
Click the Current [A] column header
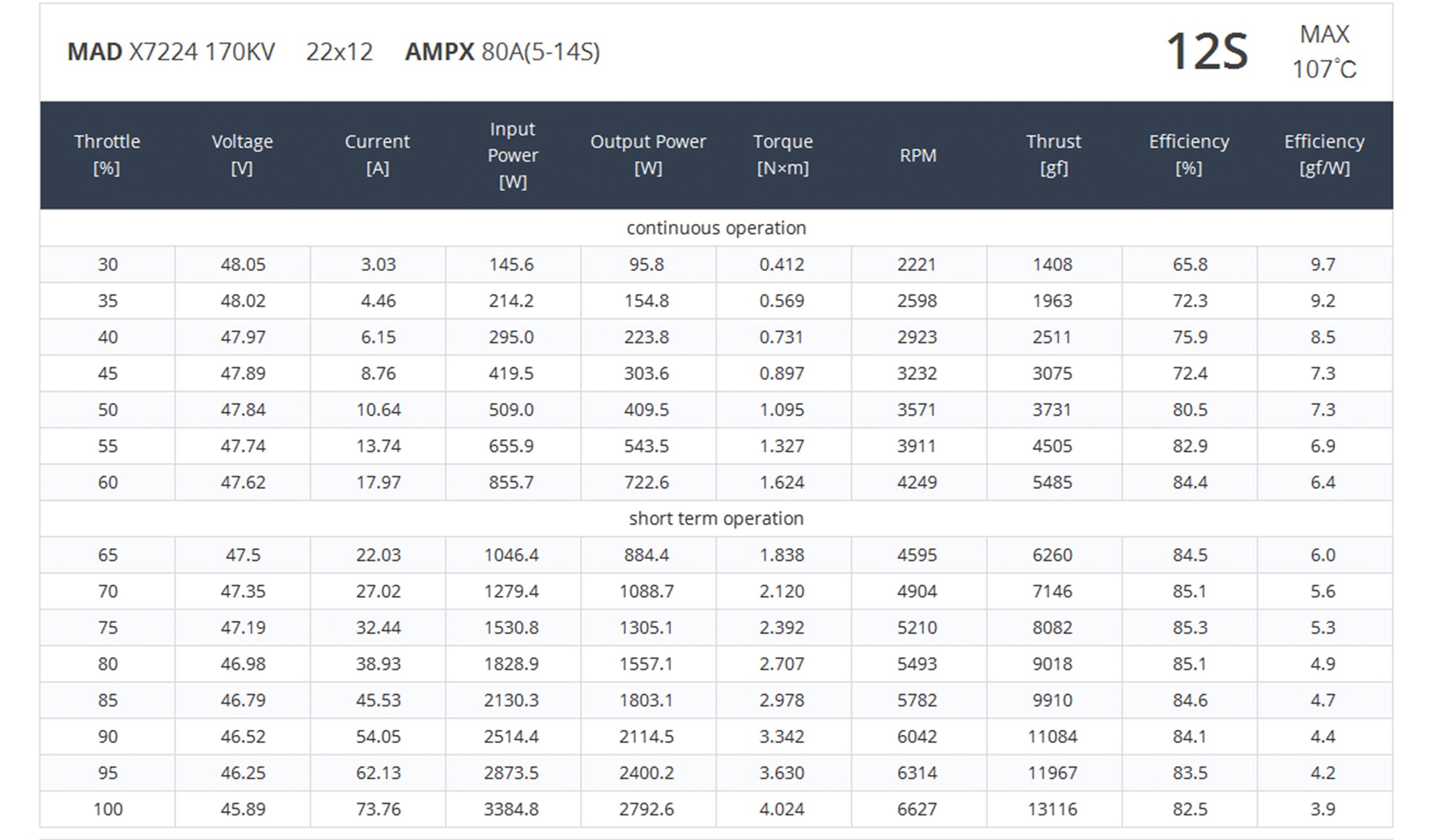click(377, 154)
